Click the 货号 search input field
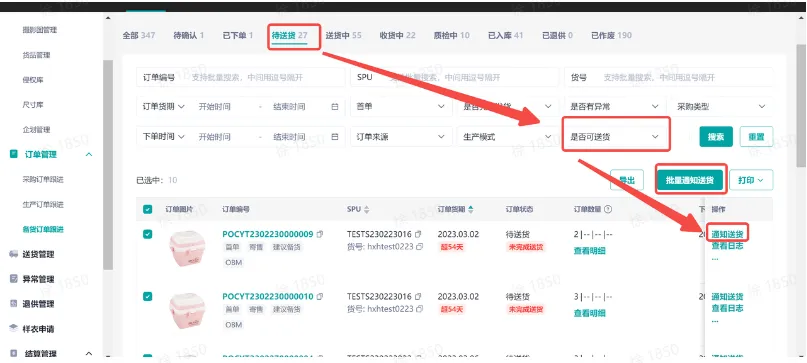This screenshot has height=363, width=807. coord(669,77)
